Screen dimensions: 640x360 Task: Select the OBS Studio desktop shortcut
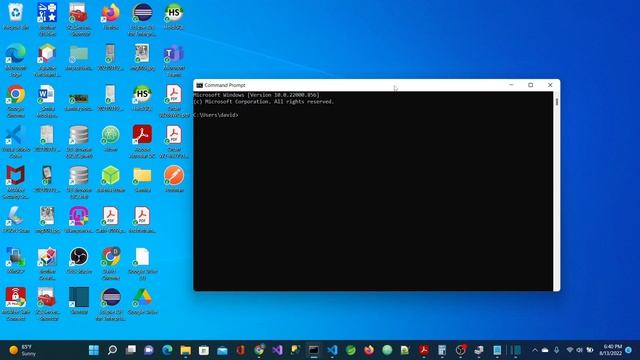pyautogui.click(x=79, y=260)
